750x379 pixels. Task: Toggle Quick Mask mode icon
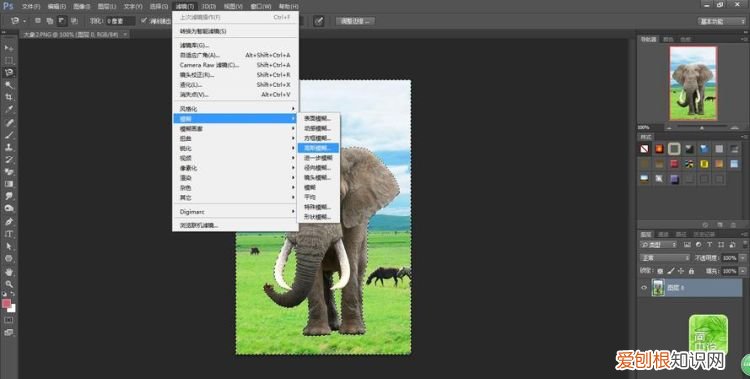pyautogui.click(x=9, y=320)
